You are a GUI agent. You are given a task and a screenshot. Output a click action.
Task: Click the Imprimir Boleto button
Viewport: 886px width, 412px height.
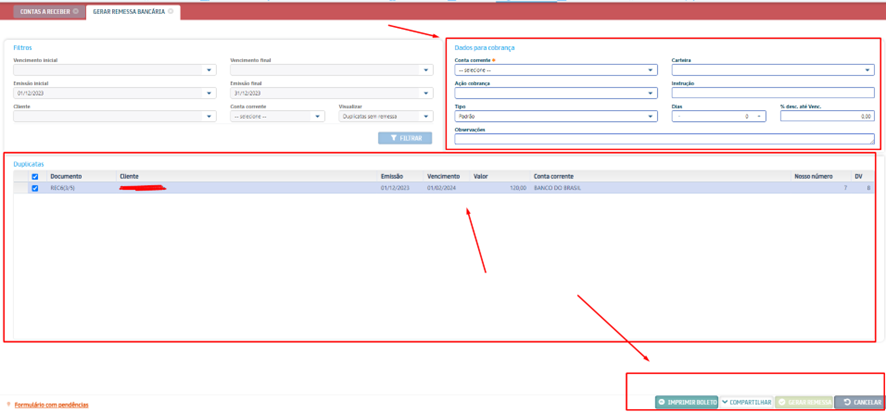tap(686, 402)
